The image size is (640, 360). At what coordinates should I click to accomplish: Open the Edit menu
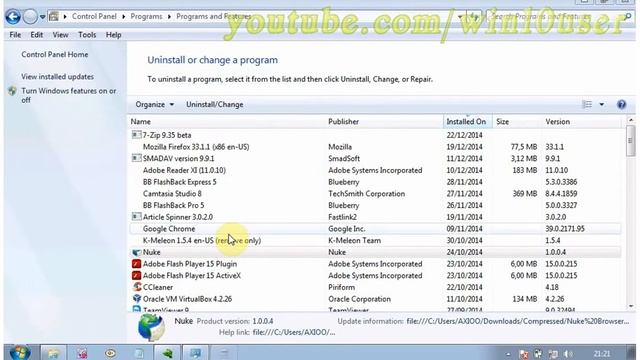point(36,35)
